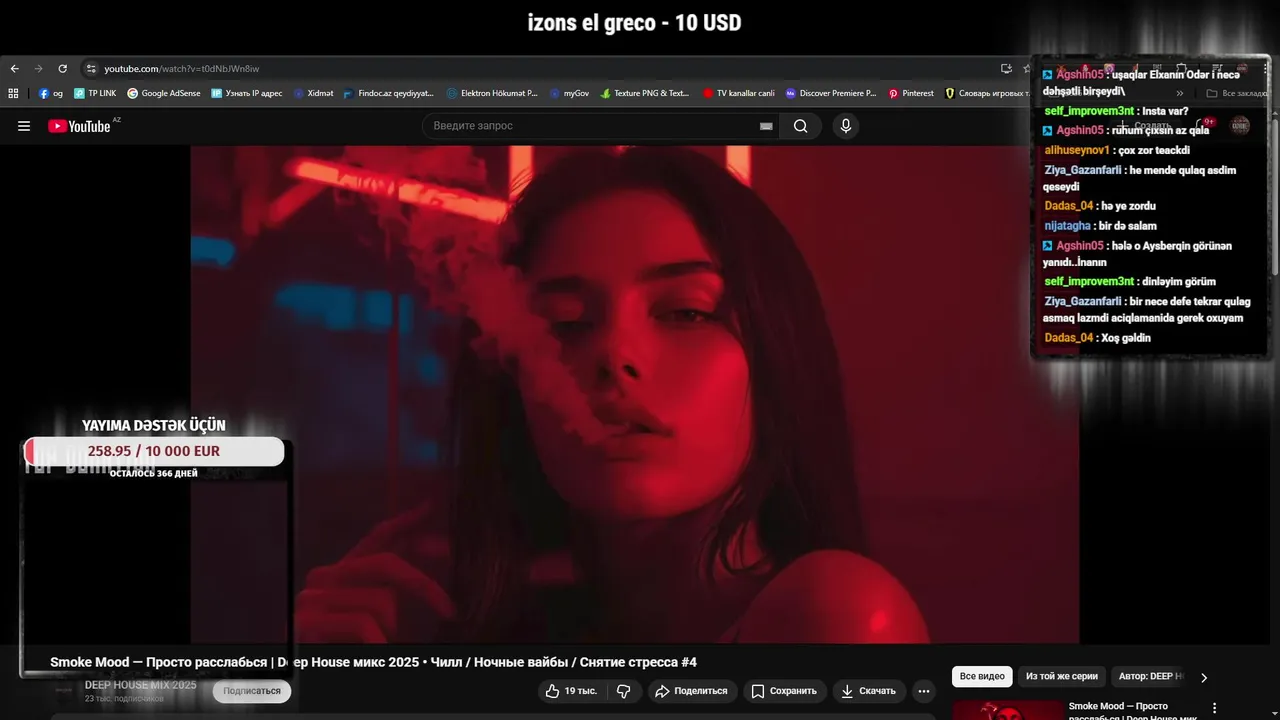Open the Smoke Mood recommended video thumbnail
Image resolution: width=1280 pixels, height=720 pixels.
pyautogui.click(x=1007, y=710)
